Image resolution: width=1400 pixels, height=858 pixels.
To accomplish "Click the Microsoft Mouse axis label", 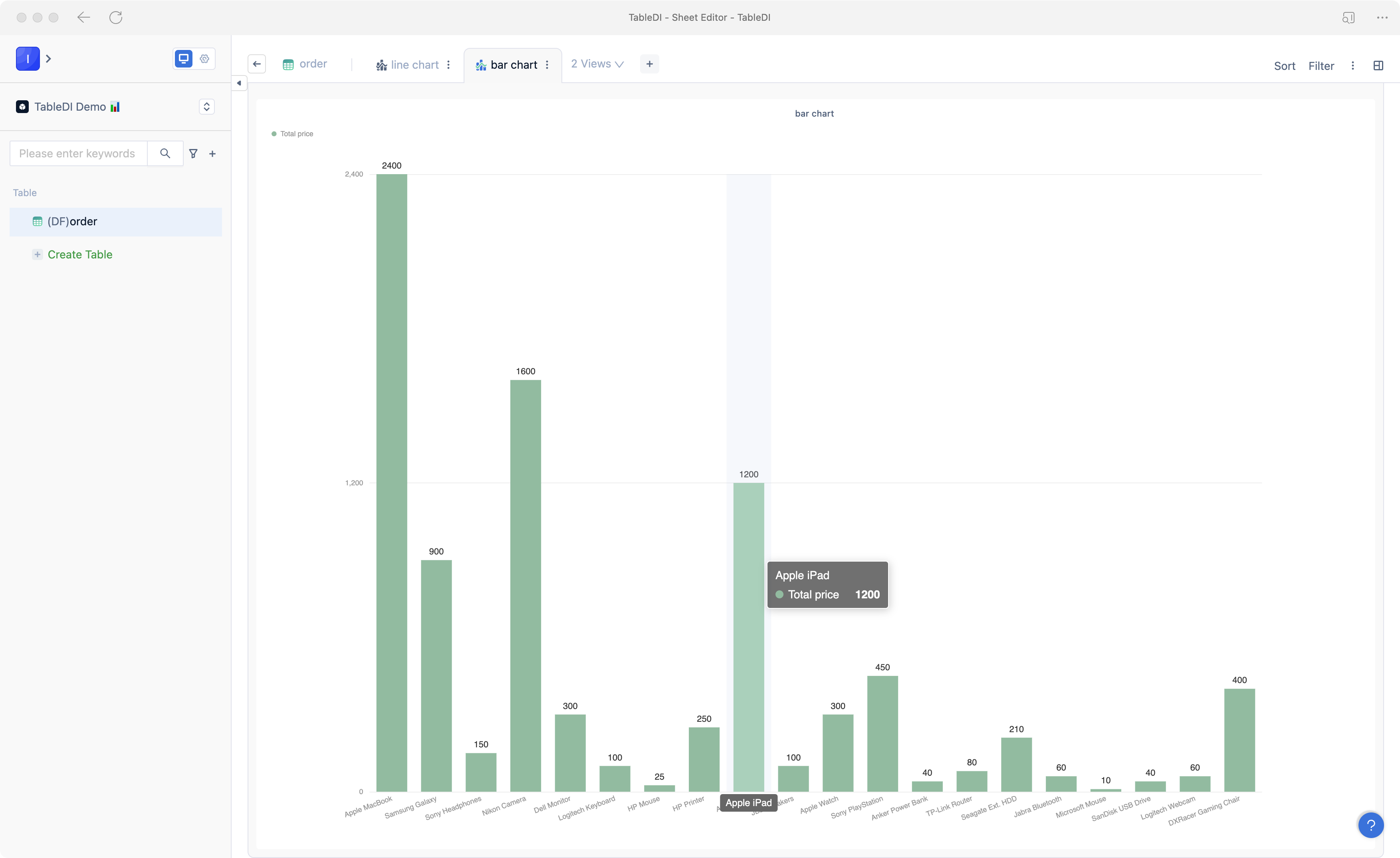I will pos(1081,807).
